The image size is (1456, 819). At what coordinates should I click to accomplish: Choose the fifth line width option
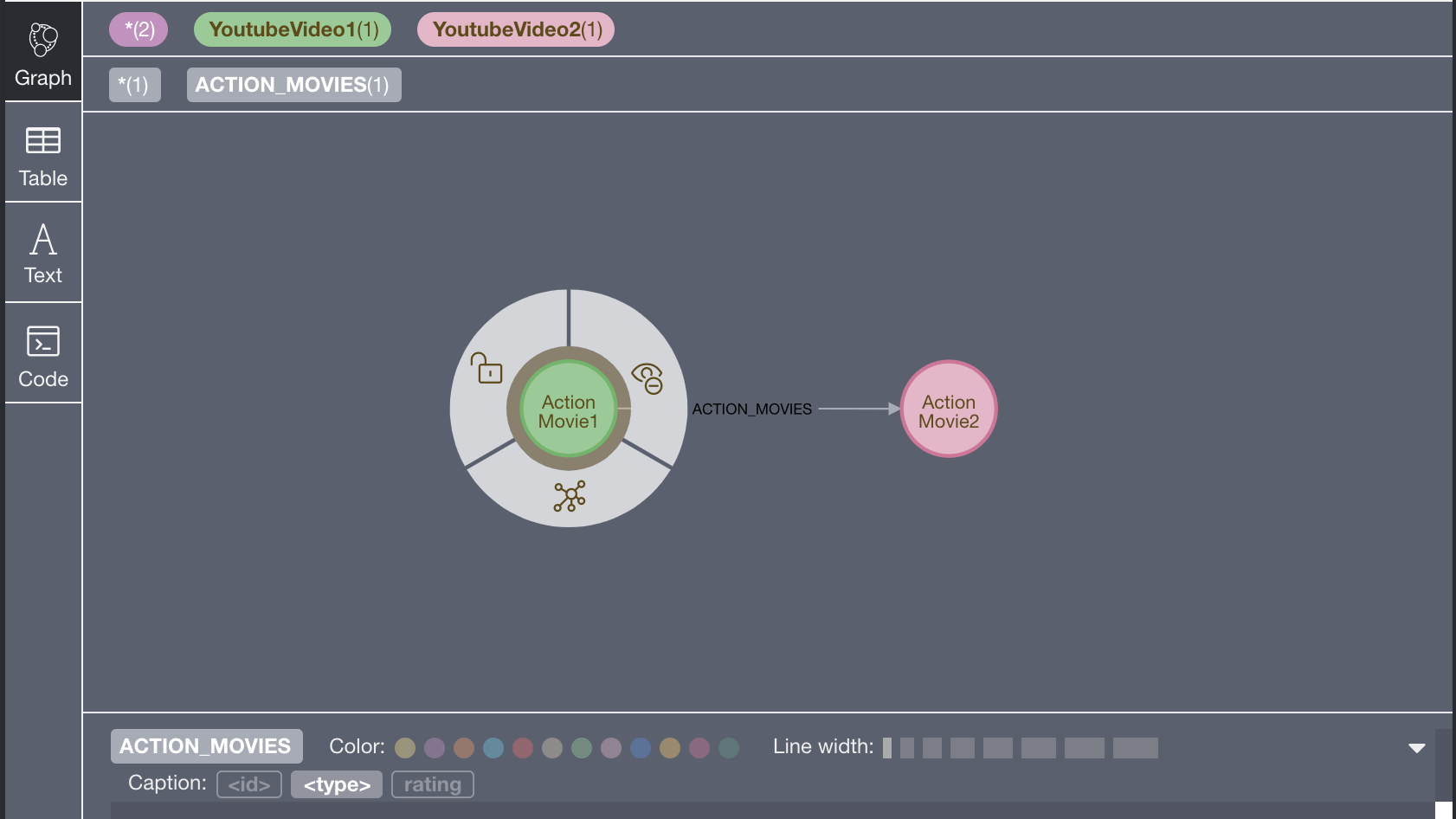[x=998, y=748]
